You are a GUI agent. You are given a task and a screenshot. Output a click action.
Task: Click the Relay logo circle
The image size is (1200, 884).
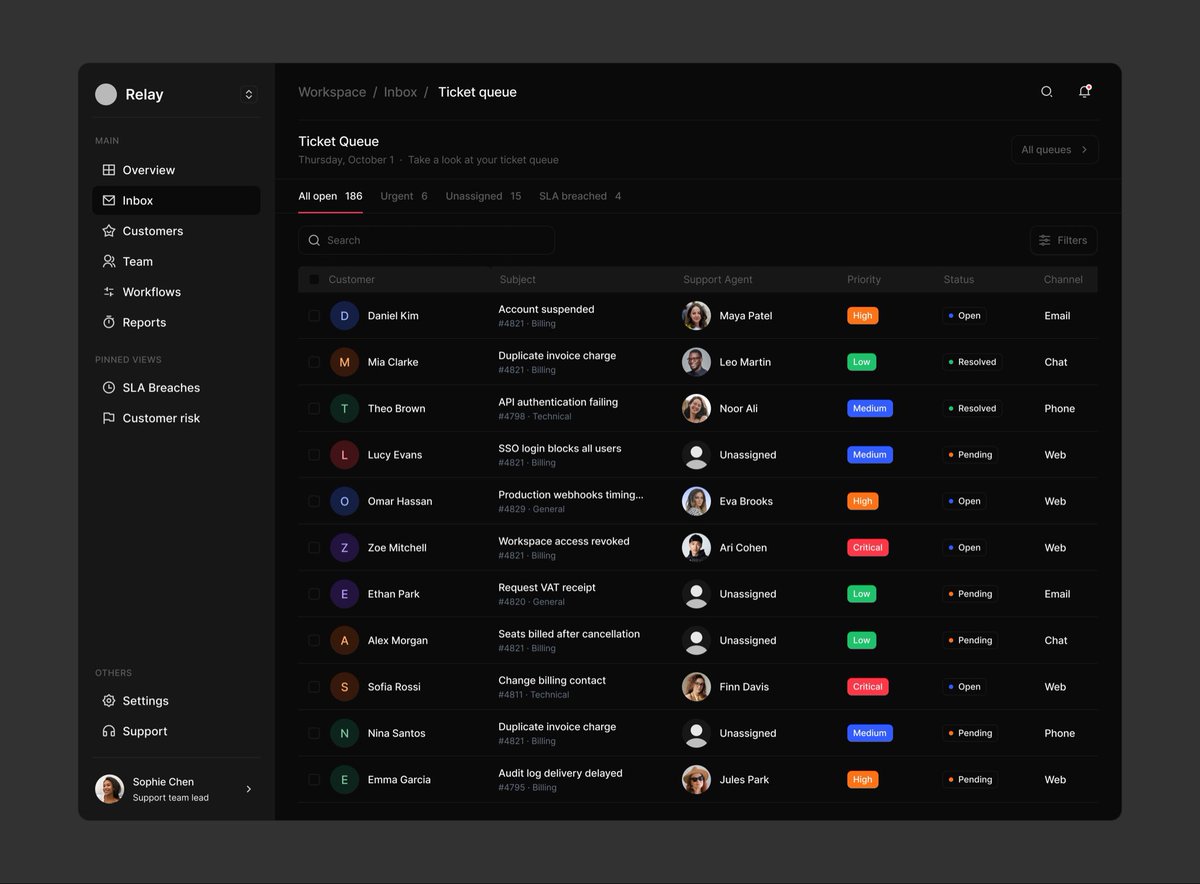click(106, 94)
